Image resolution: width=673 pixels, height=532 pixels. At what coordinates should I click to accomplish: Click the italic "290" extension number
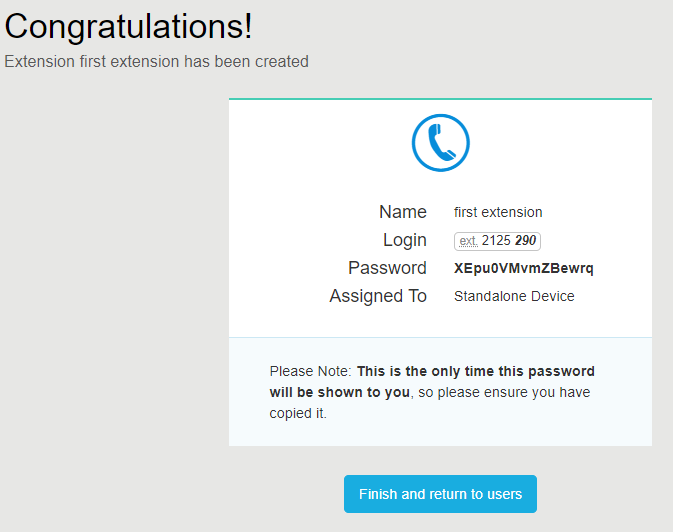click(x=526, y=241)
